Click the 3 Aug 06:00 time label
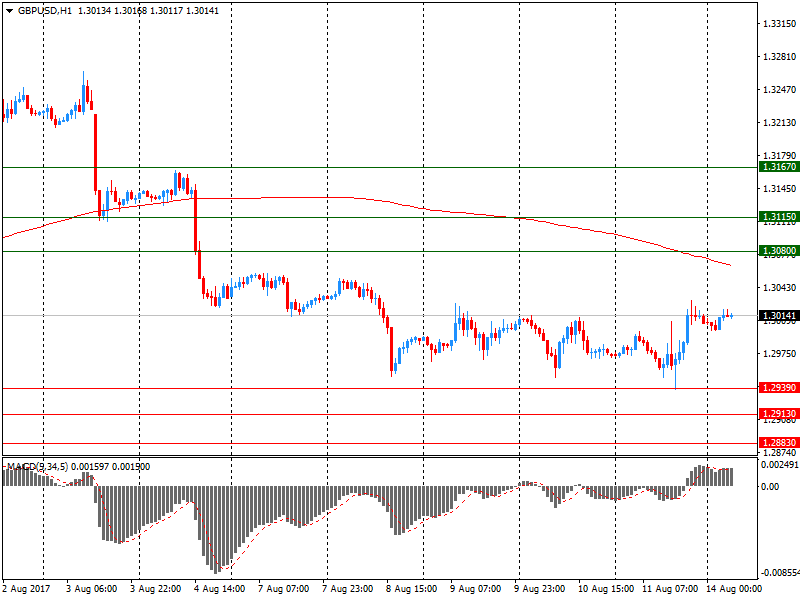Screen dimensions: 800x600 click(91, 589)
